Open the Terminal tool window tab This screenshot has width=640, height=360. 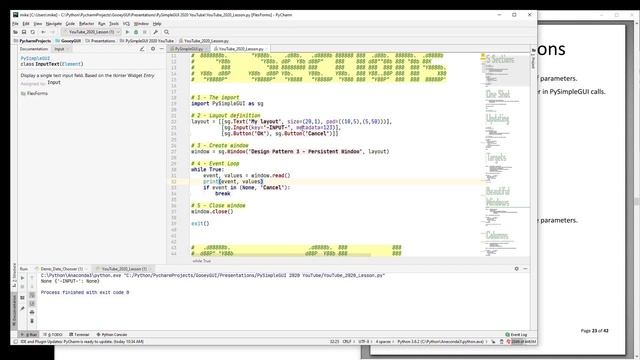click(79, 335)
